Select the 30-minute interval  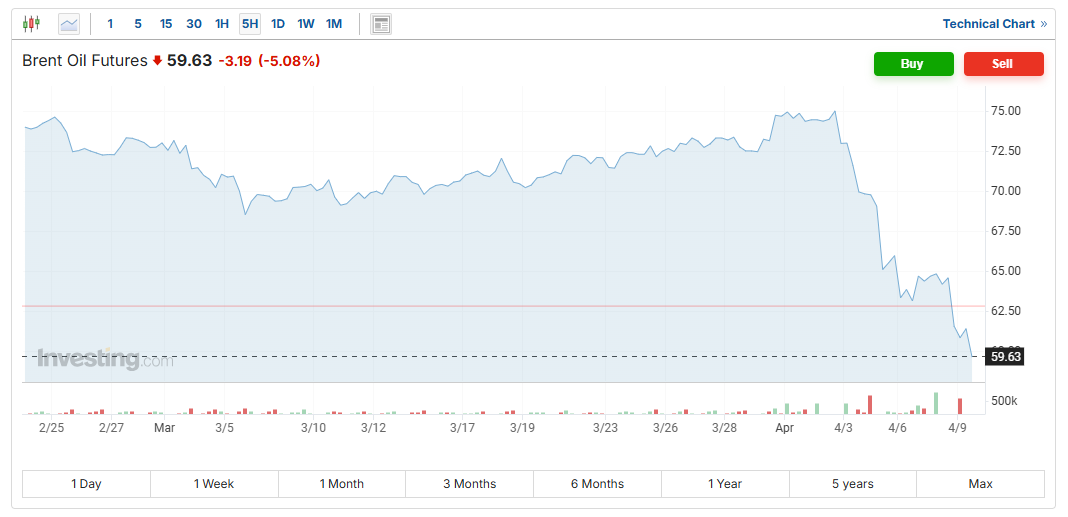194,24
